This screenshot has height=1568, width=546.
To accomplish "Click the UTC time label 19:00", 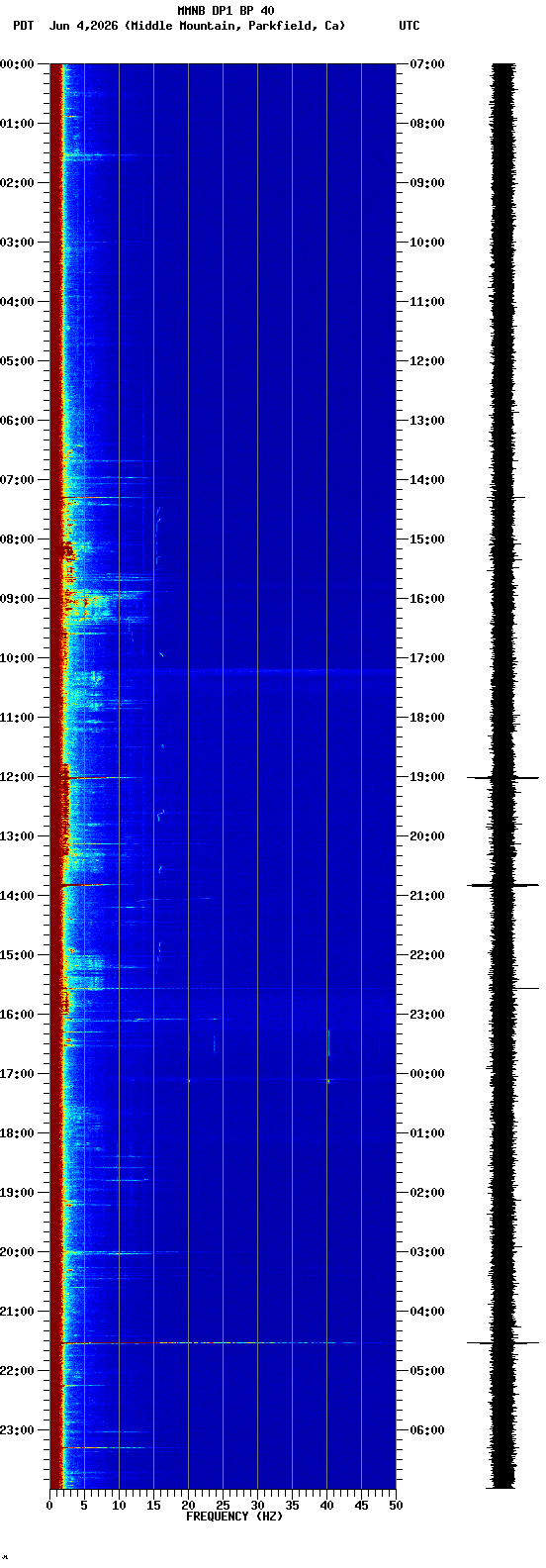I will [427, 777].
